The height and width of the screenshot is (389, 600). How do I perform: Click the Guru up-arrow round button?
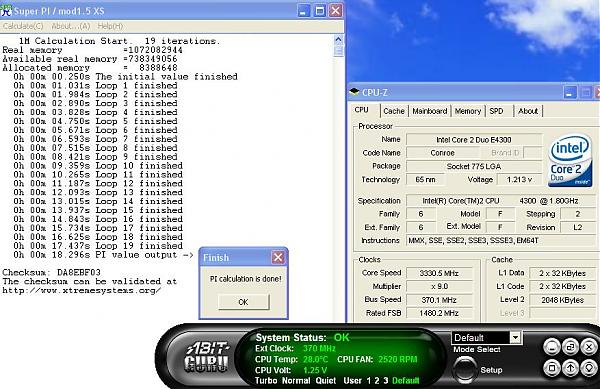(x=570, y=368)
